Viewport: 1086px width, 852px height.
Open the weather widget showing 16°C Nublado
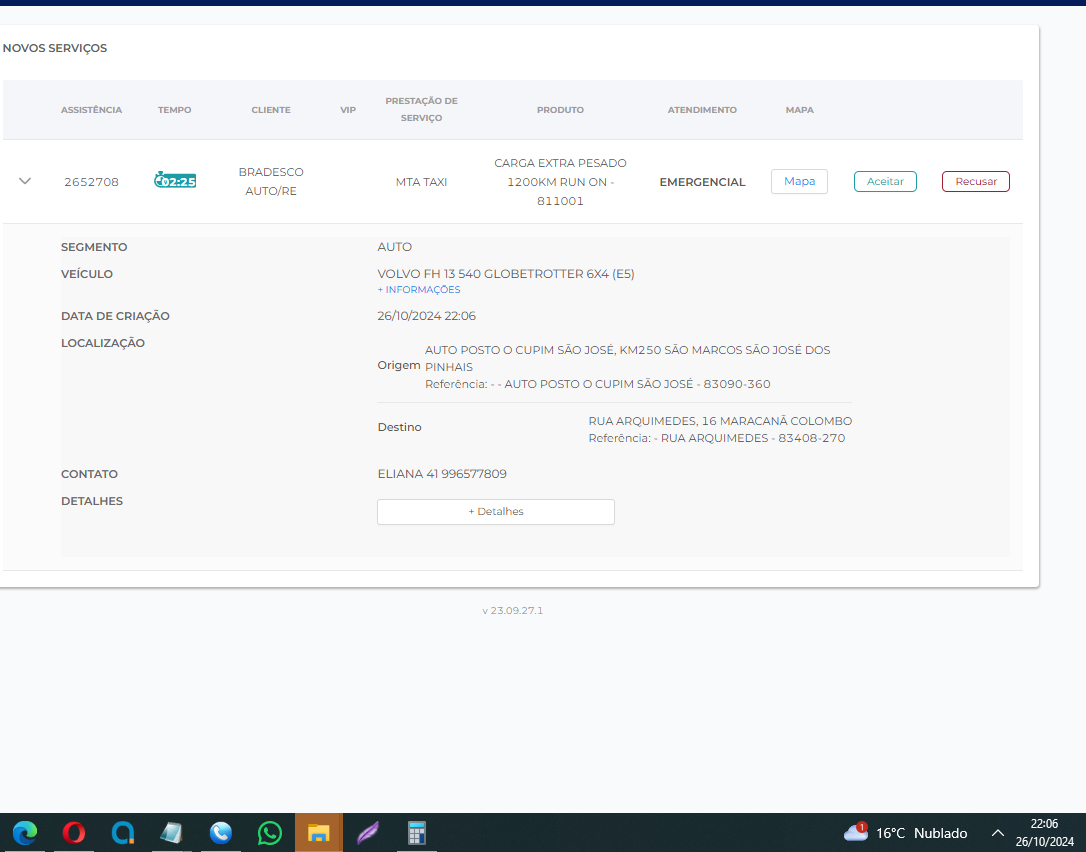tap(905, 833)
